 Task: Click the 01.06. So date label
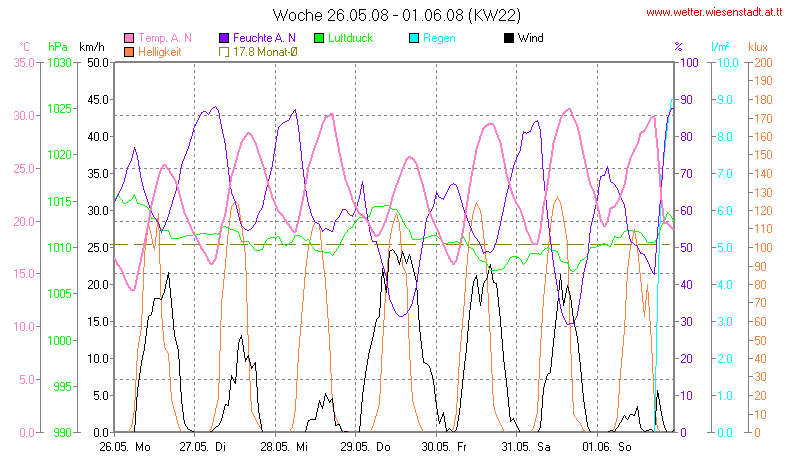click(x=607, y=447)
